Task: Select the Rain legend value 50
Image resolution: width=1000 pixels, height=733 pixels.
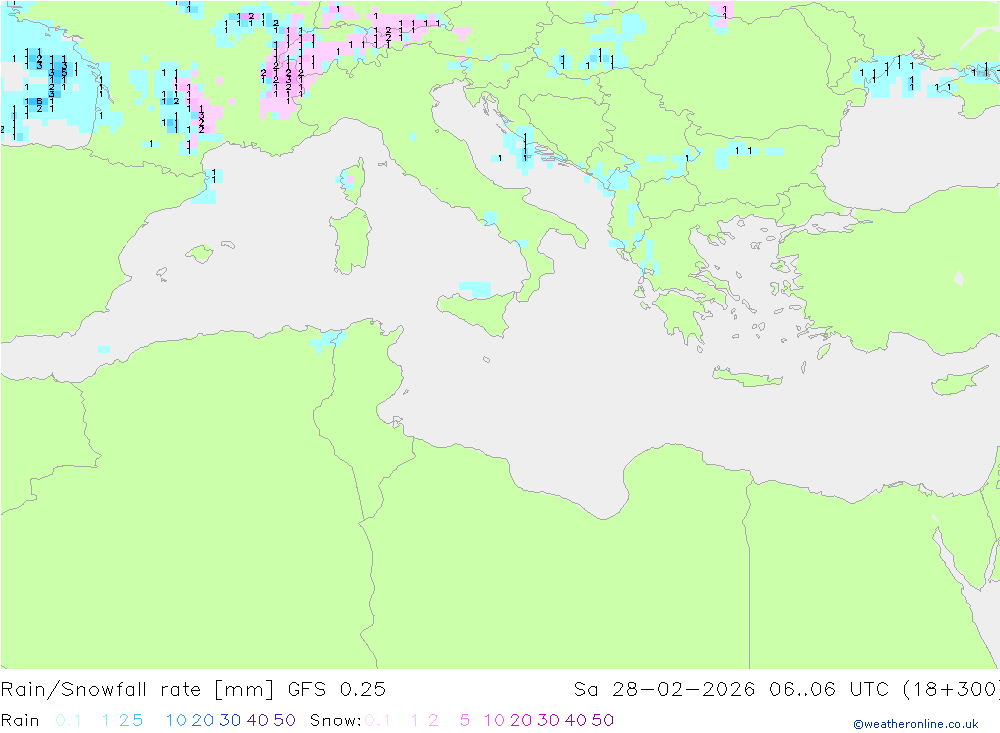Action: [x=284, y=720]
